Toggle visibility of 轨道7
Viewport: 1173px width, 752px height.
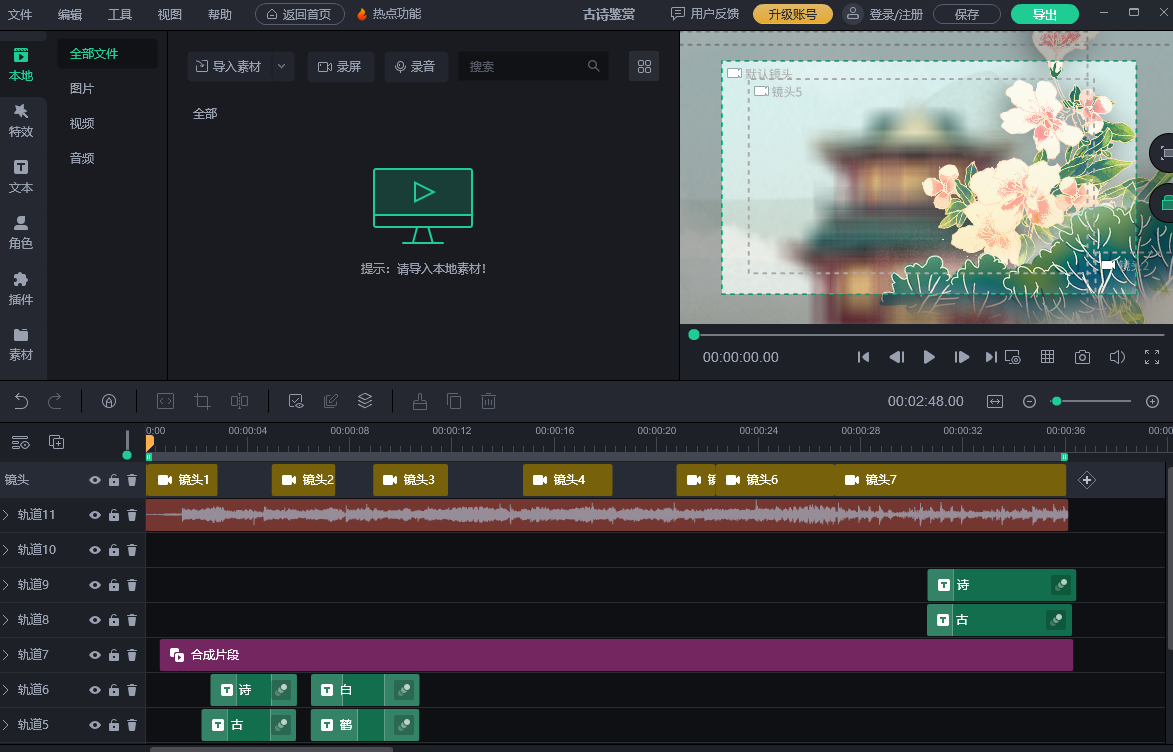pos(95,655)
